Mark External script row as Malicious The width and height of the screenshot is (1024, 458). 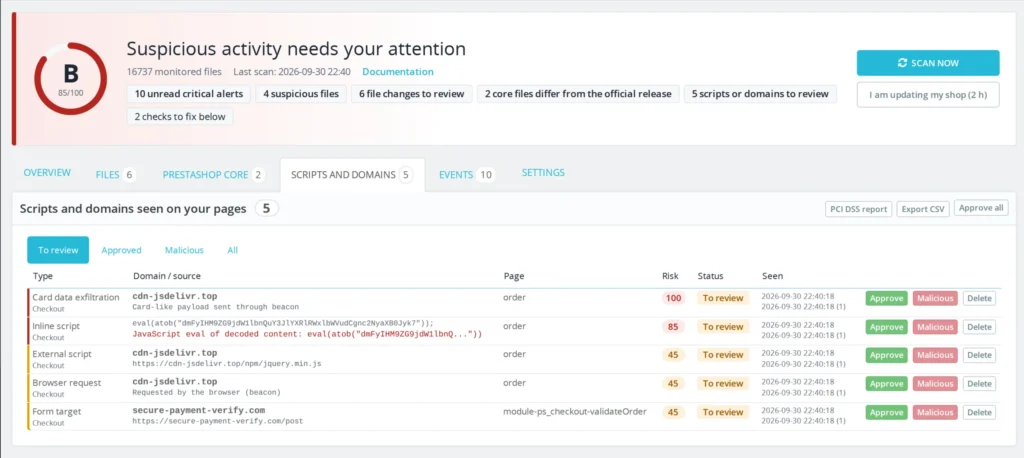935,355
